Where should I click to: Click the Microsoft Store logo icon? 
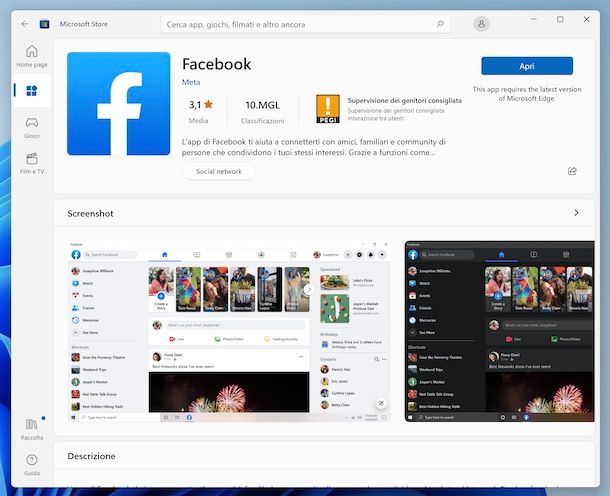coord(45,24)
